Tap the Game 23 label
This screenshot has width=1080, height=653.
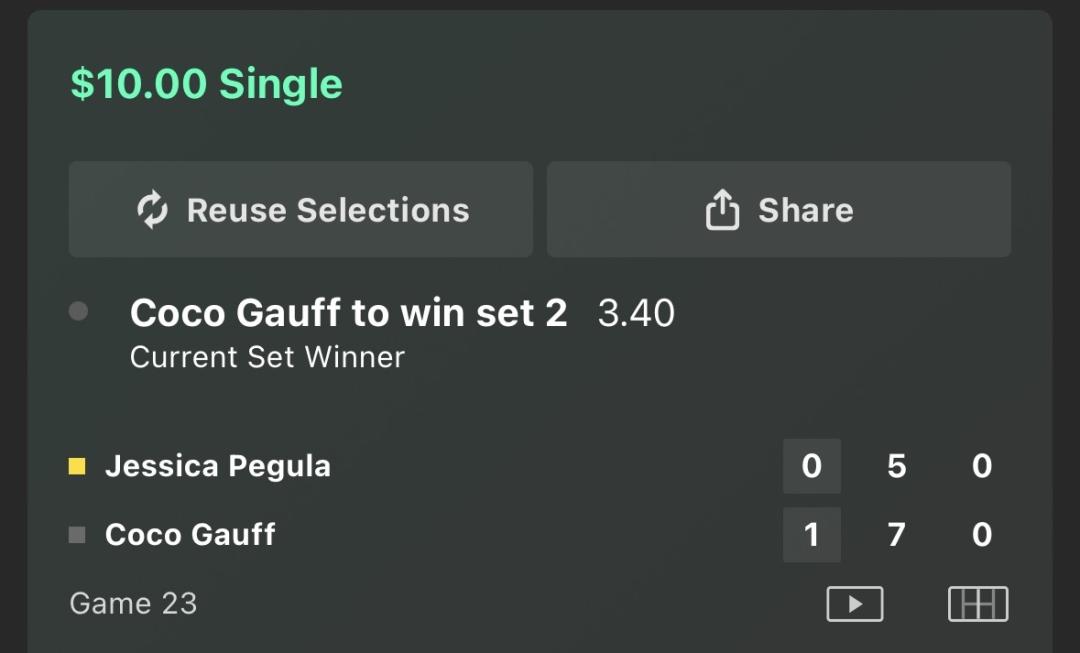pos(133,604)
